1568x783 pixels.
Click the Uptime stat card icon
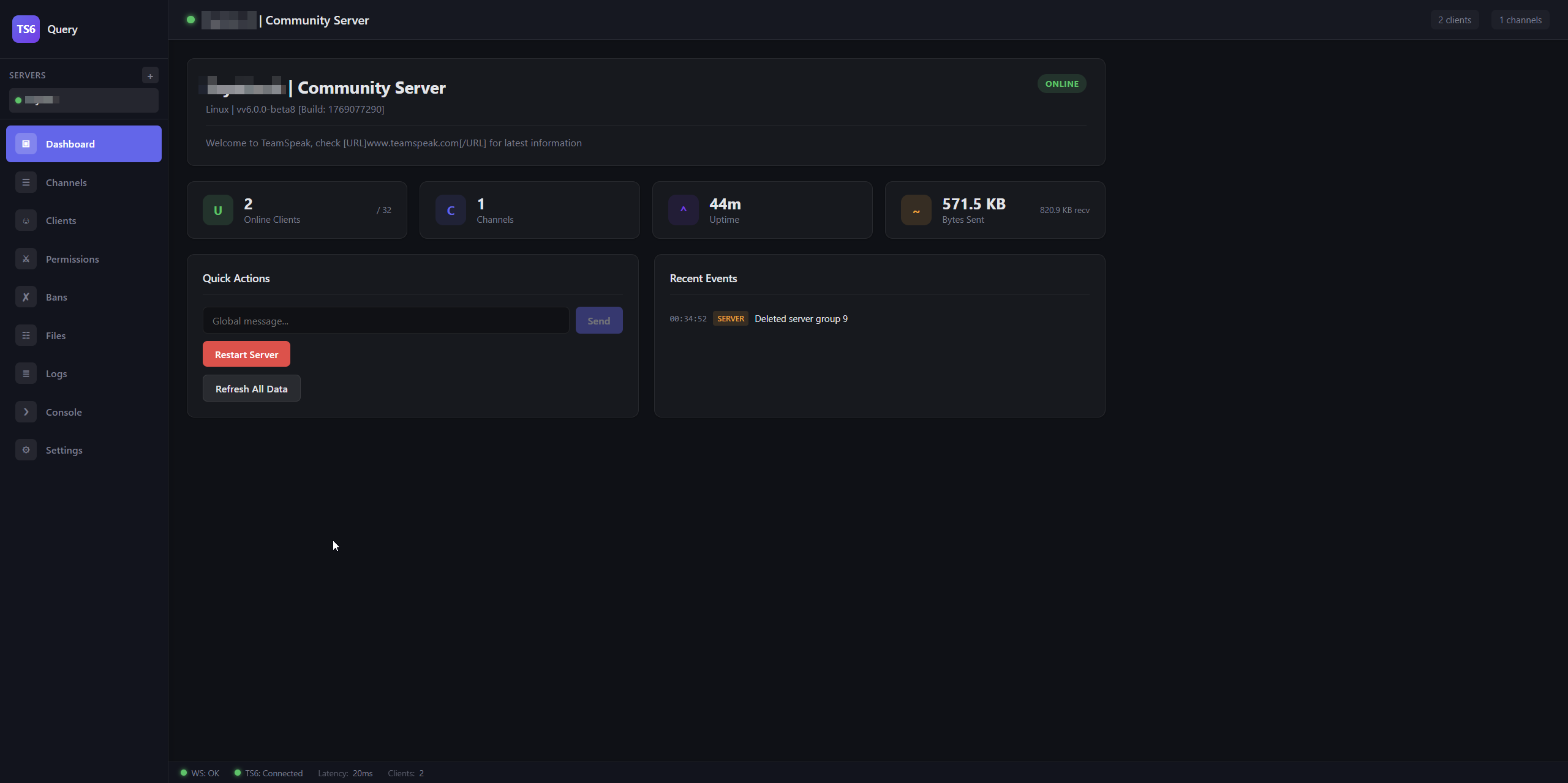pos(683,210)
